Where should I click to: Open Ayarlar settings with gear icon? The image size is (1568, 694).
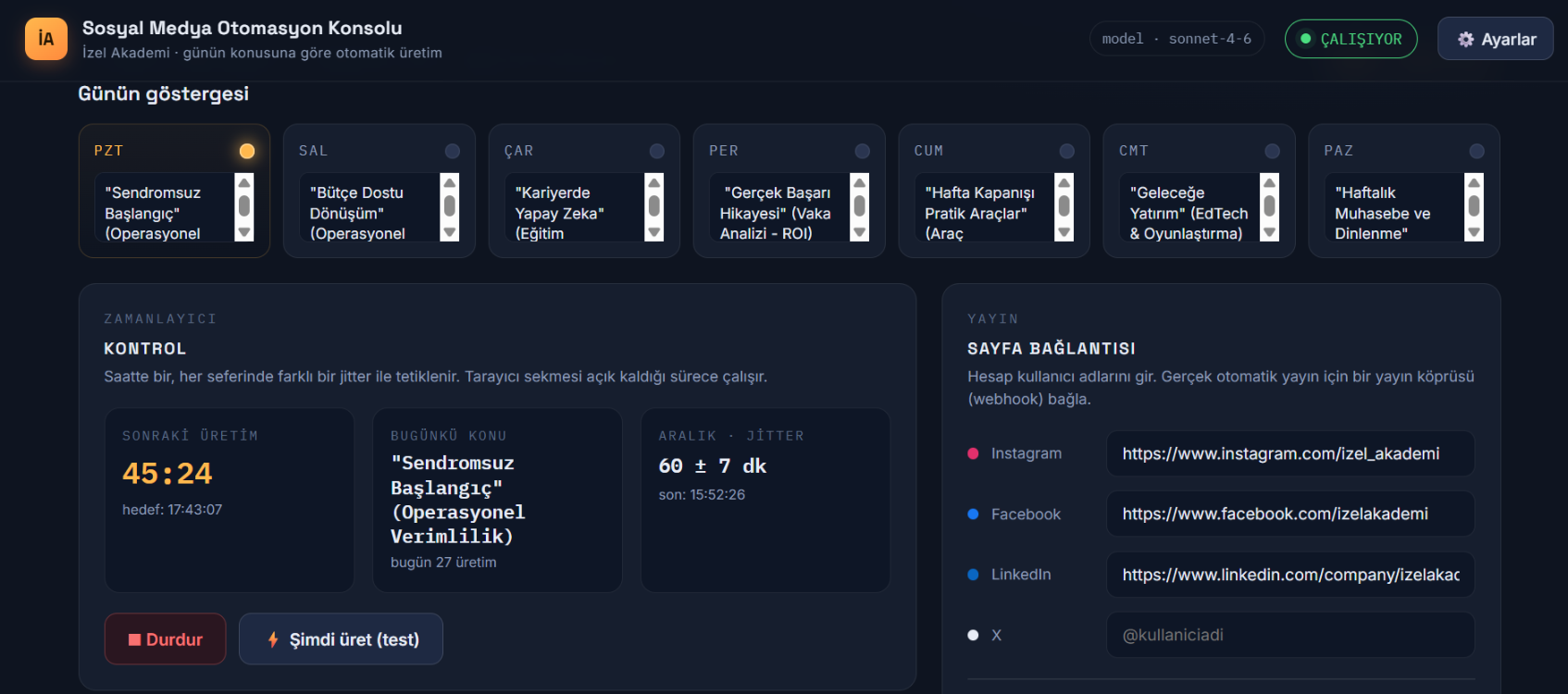[1495, 39]
